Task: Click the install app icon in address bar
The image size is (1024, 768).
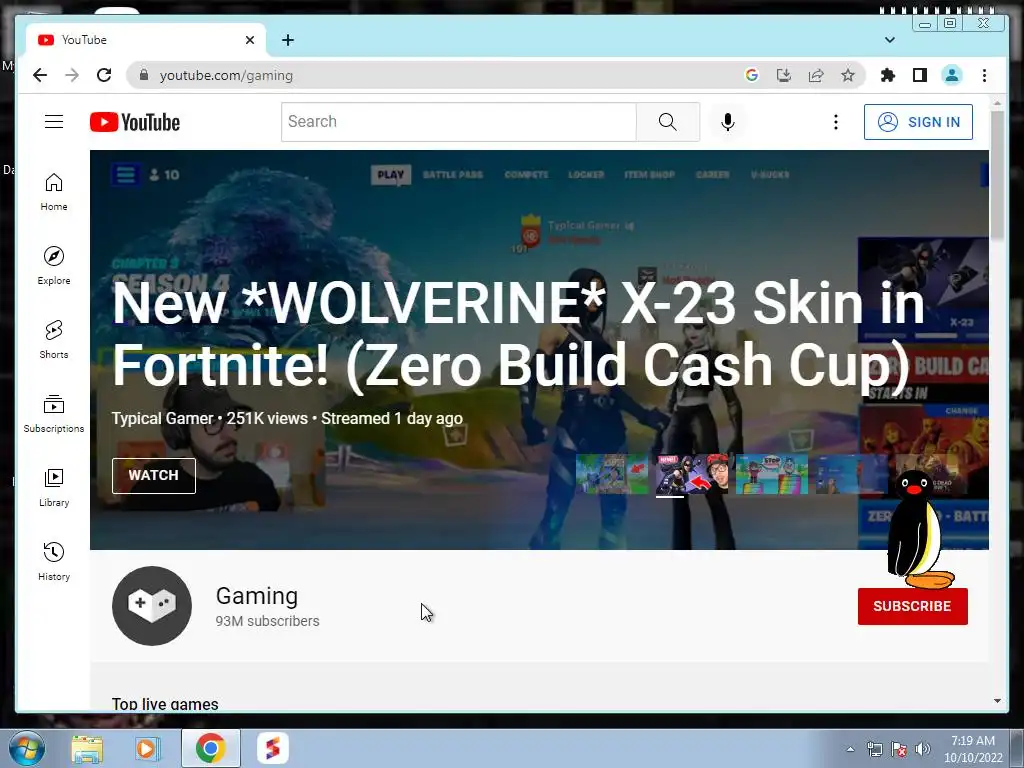Action: [x=784, y=75]
